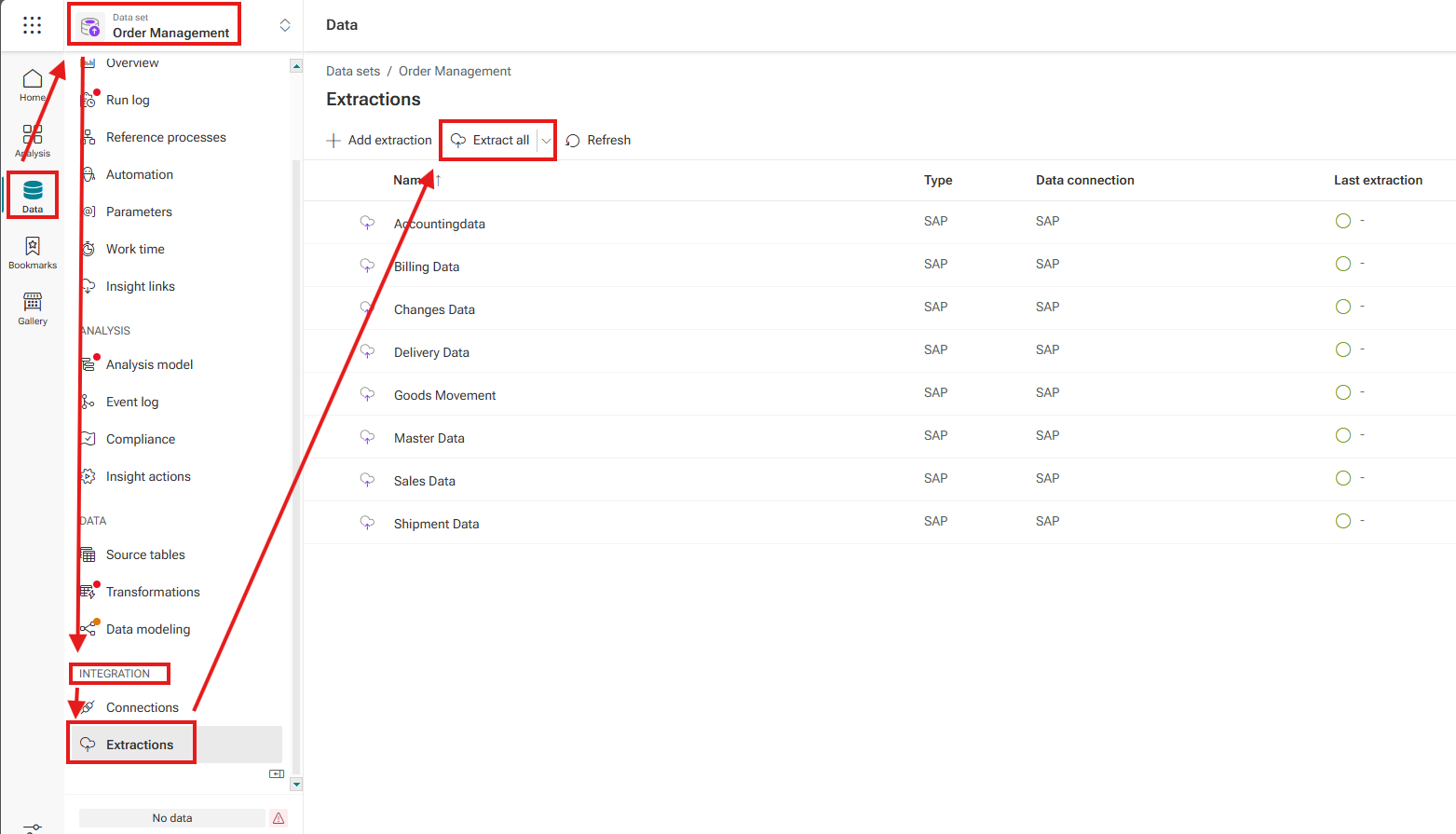This screenshot has width=1456, height=834.
Task: Open the app launcher grid icon
Action: tap(32, 25)
